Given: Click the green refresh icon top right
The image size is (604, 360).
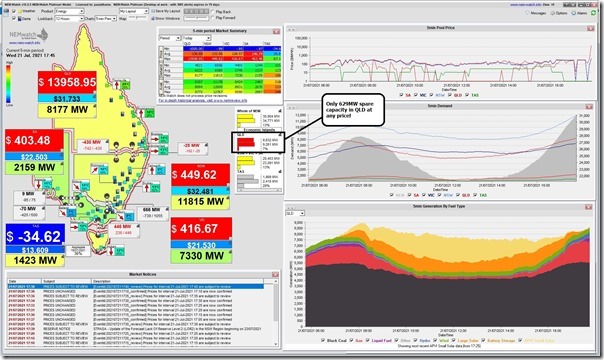Looking at the screenshot, I should click(593, 13).
